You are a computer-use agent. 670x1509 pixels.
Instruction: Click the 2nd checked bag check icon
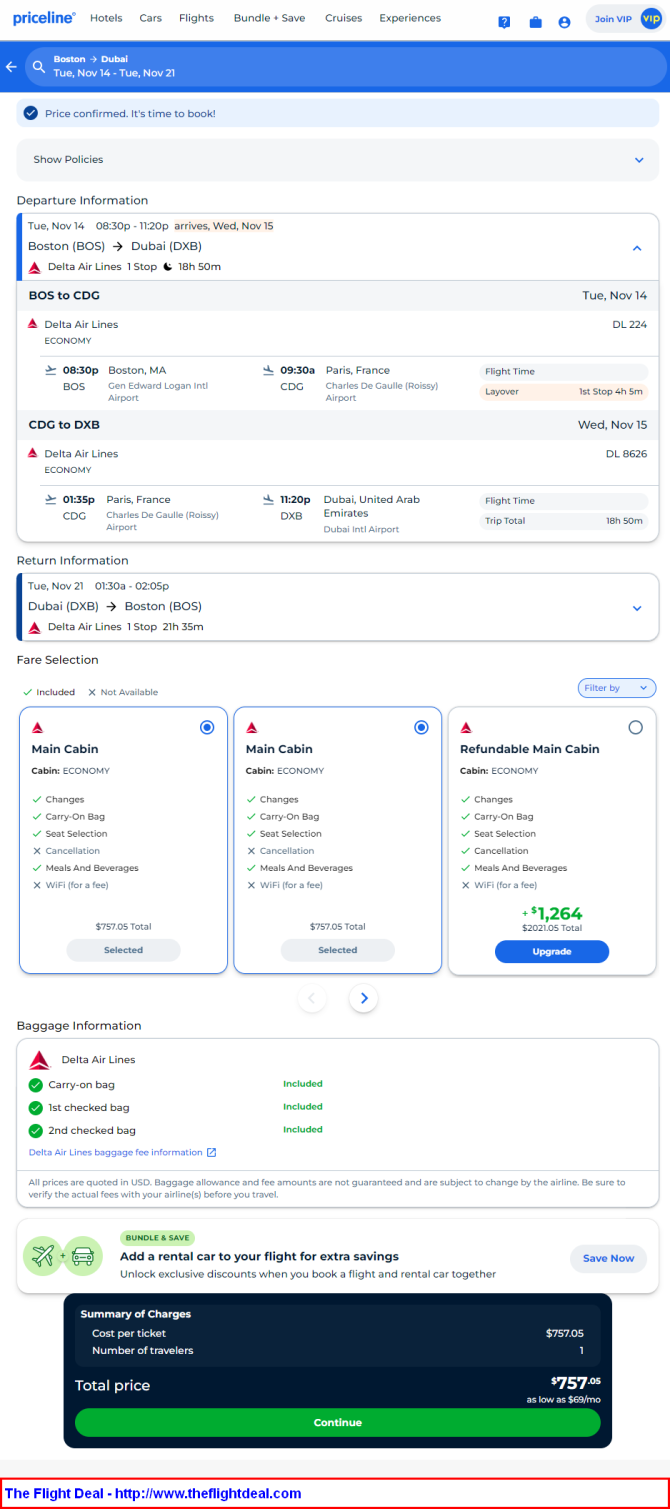(x=36, y=1131)
